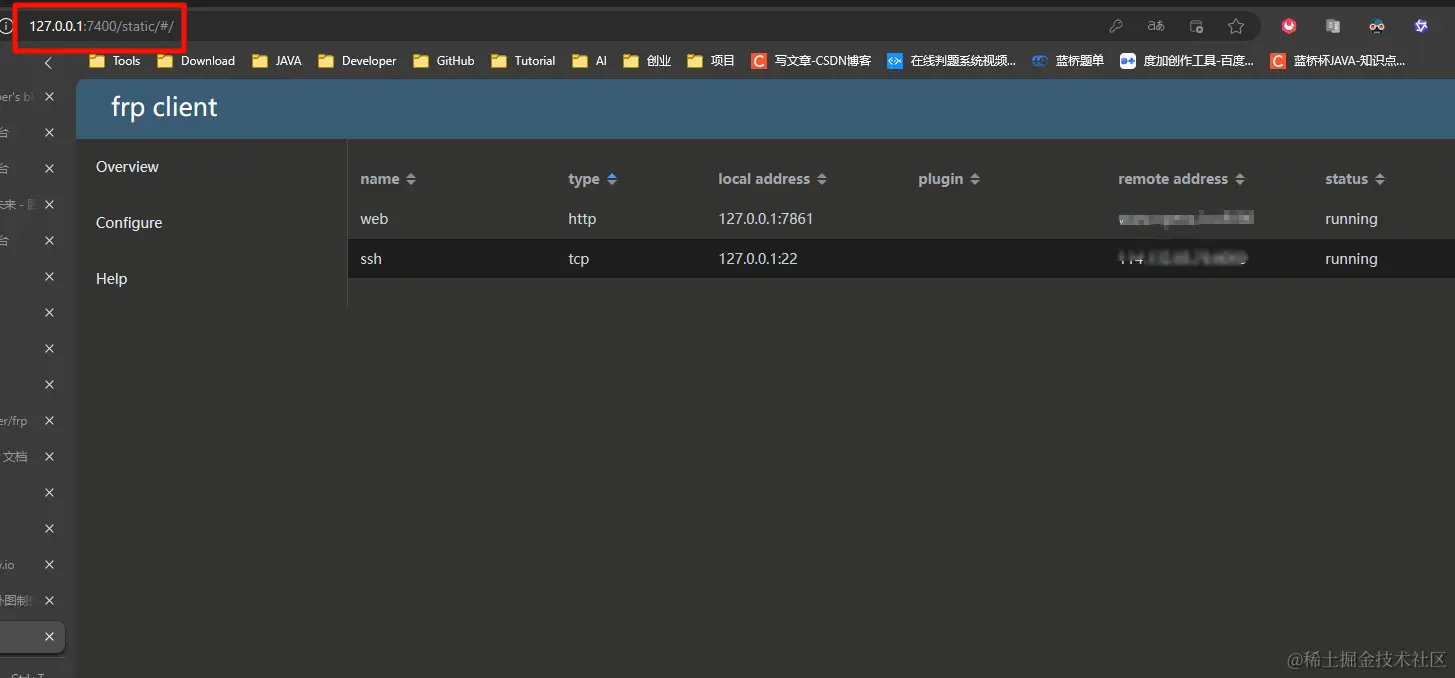Sort the table by type column
Image resolution: width=1455 pixels, height=678 pixels.
coord(593,179)
